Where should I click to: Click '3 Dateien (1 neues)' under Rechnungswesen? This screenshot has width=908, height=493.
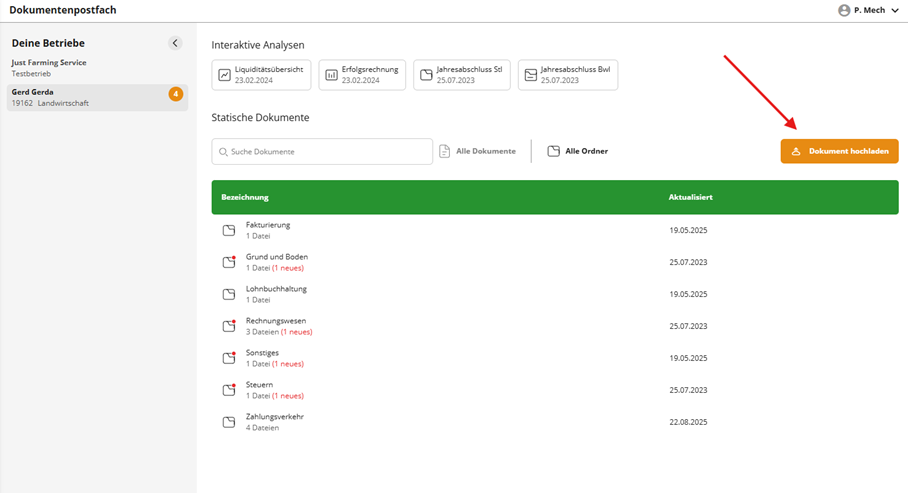point(279,332)
